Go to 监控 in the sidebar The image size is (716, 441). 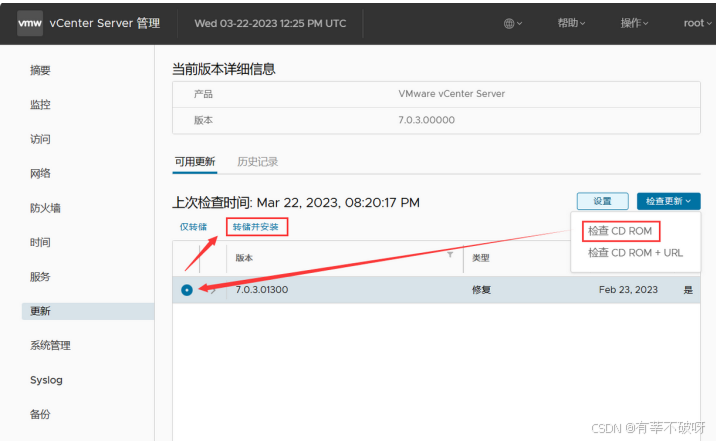click(40, 105)
